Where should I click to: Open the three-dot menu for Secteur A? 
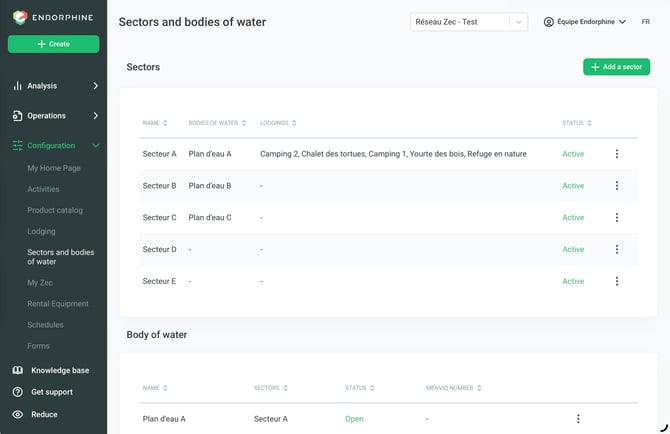point(617,154)
